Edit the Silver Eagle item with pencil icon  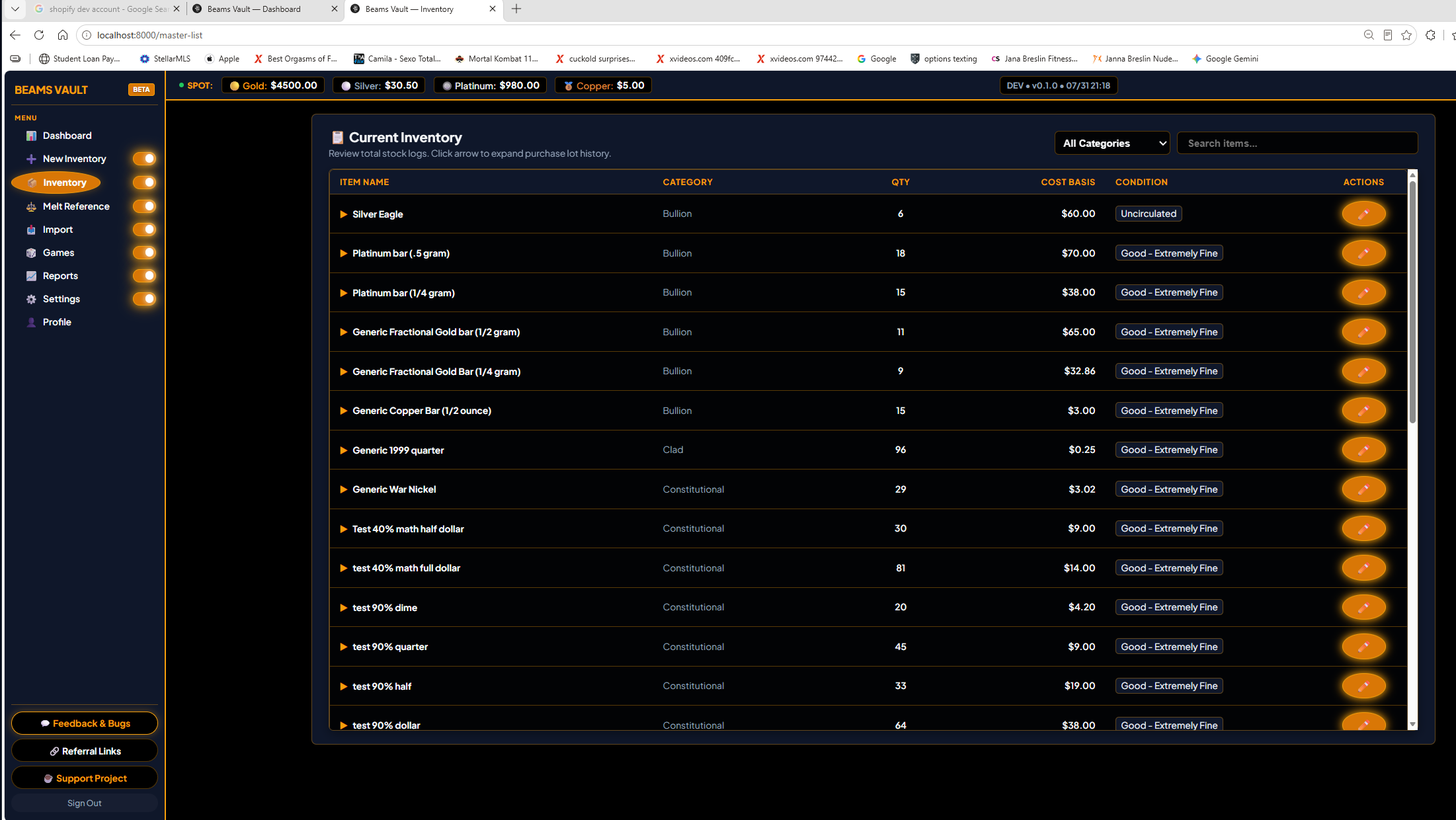[1363, 214]
